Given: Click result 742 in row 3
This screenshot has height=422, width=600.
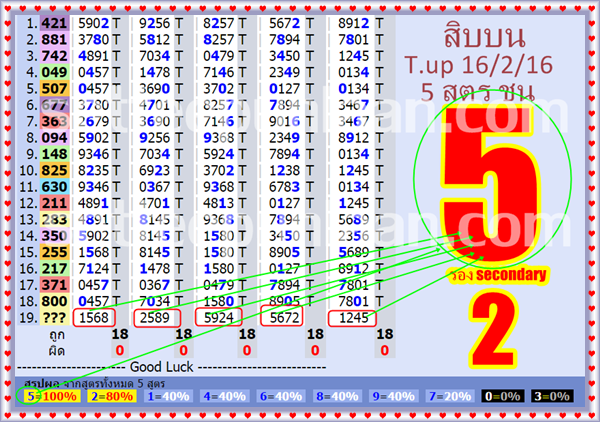Looking at the screenshot, I should point(54,56).
